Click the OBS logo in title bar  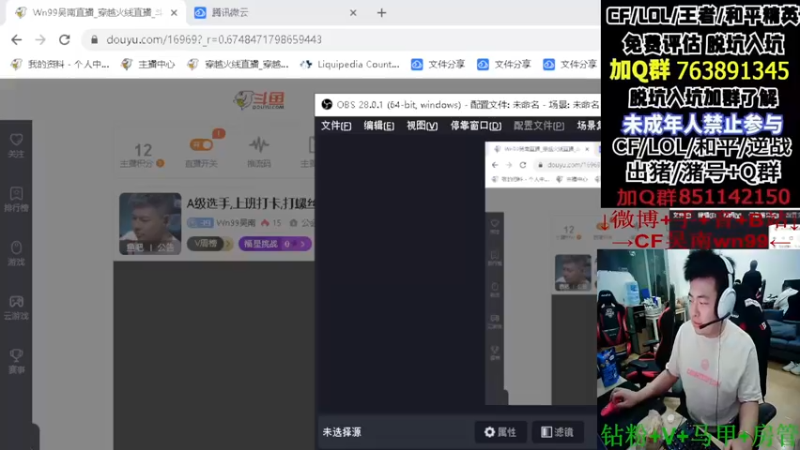coord(327,105)
